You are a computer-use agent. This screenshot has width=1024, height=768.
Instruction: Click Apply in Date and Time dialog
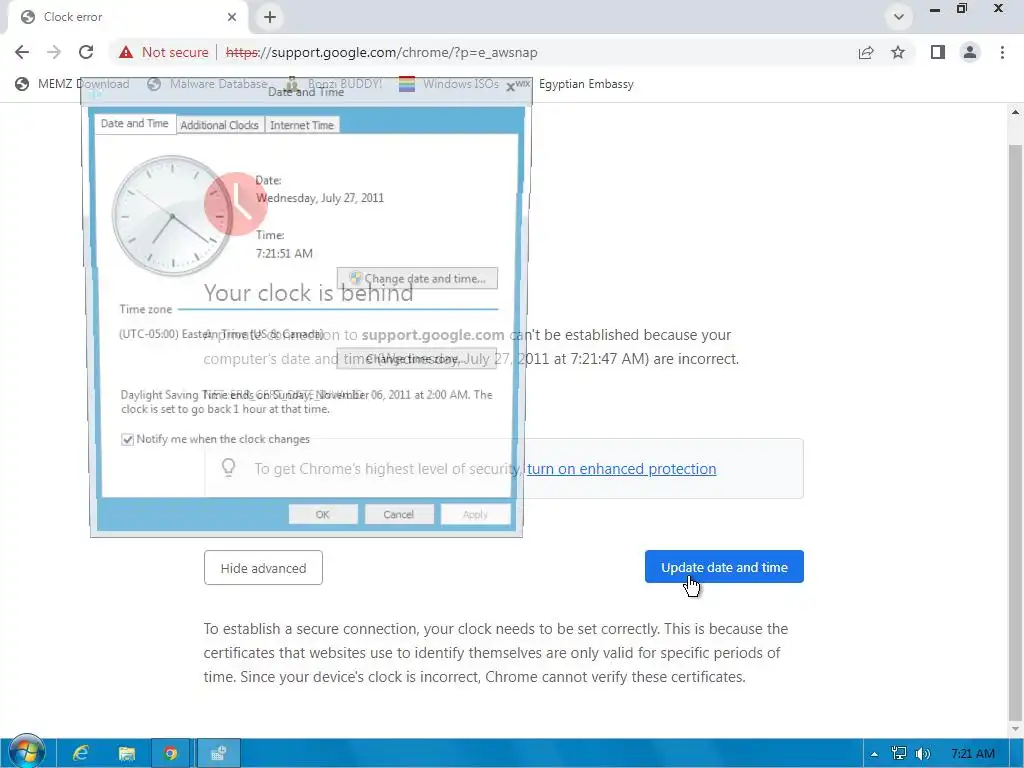point(475,514)
